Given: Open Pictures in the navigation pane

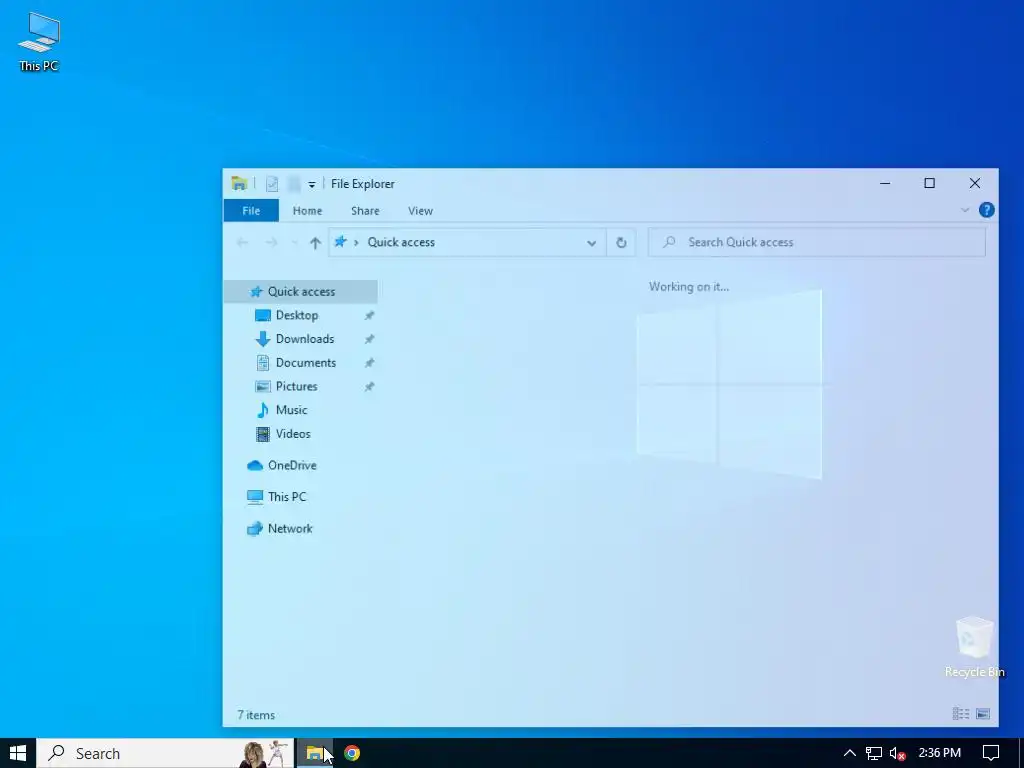Looking at the screenshot, I should (x=296, y=387).
